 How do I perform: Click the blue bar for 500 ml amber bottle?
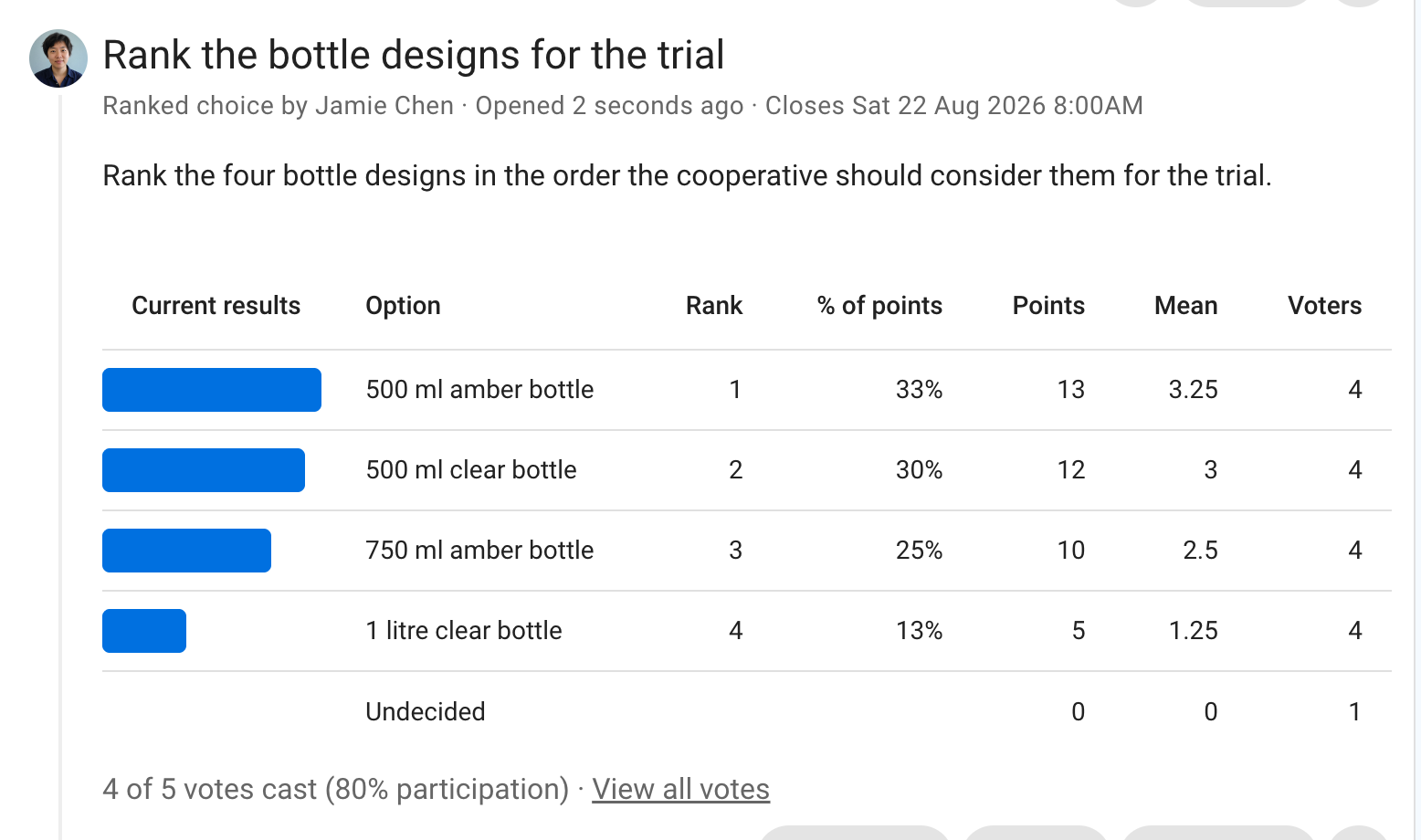click(212, 390)
